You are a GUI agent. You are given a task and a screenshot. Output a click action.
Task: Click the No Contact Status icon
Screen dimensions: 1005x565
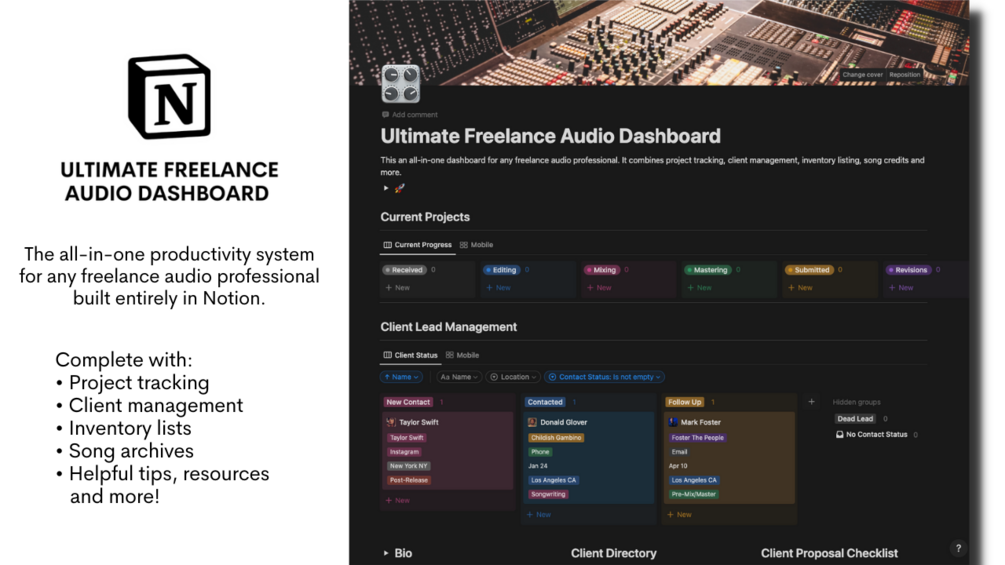point(840,434)
